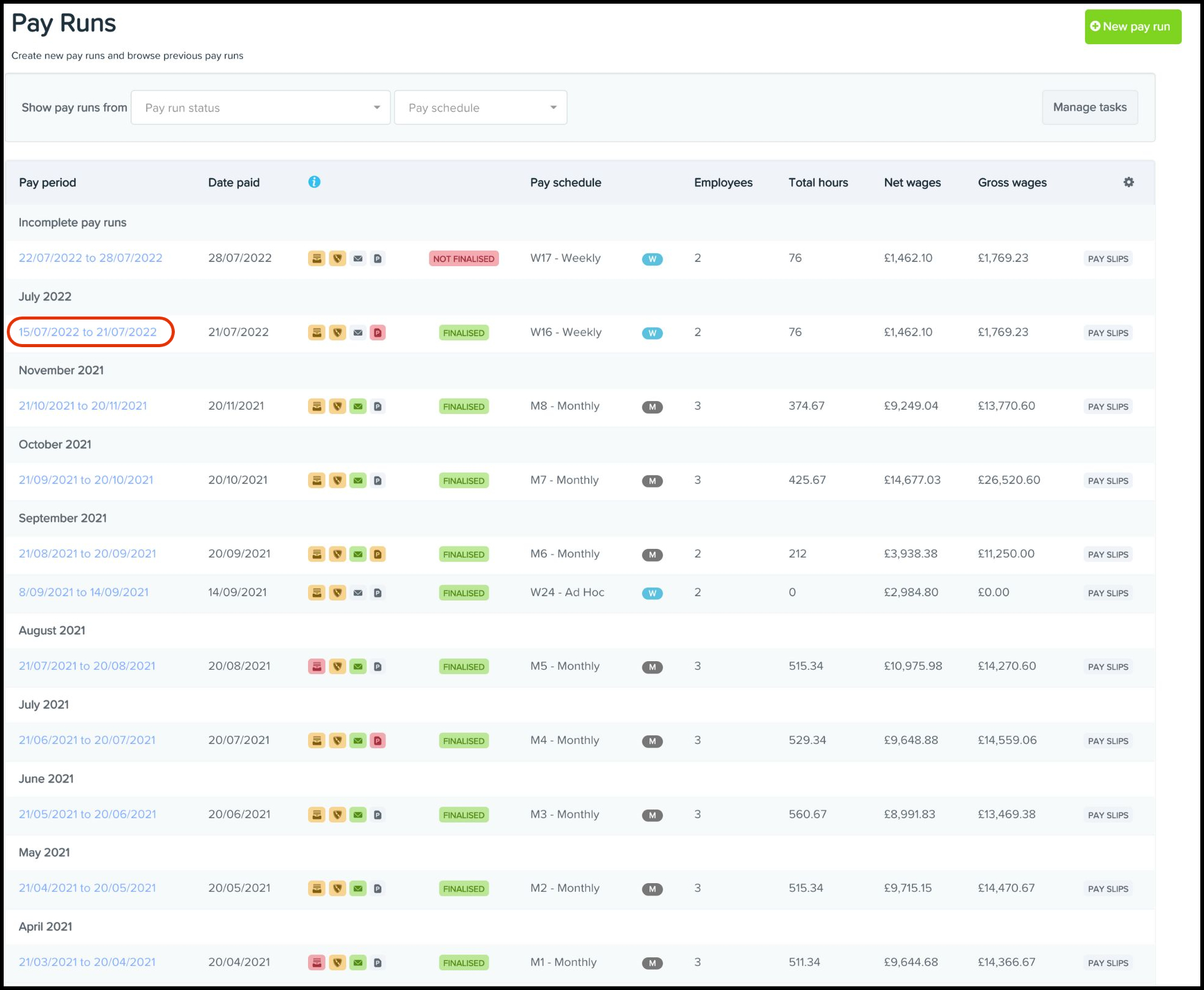Click the Manage tasks button
The height and width of the screenshot is (990, 1204).
1089,107
